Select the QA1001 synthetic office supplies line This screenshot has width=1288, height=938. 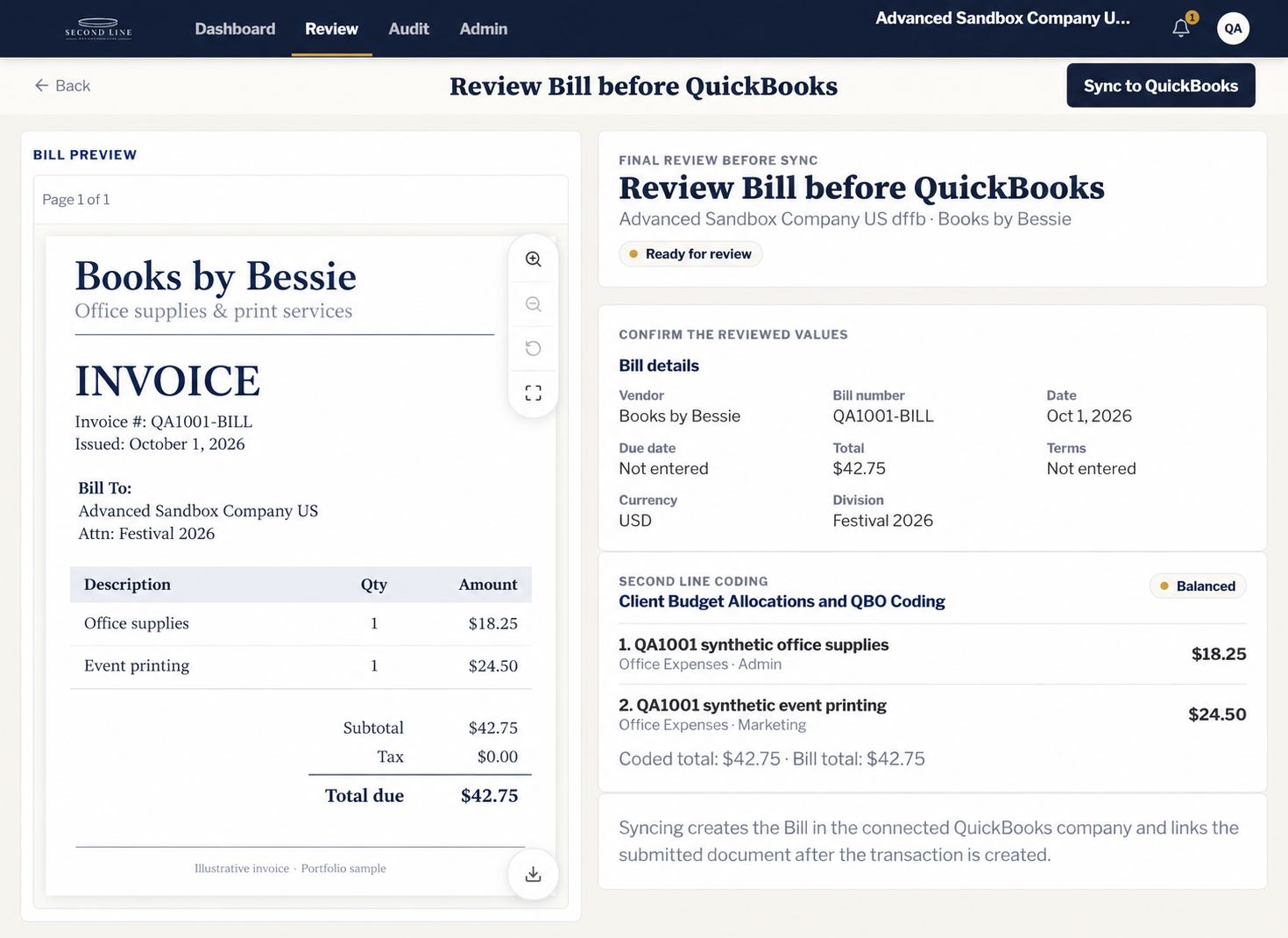click(x=932, y=654)
